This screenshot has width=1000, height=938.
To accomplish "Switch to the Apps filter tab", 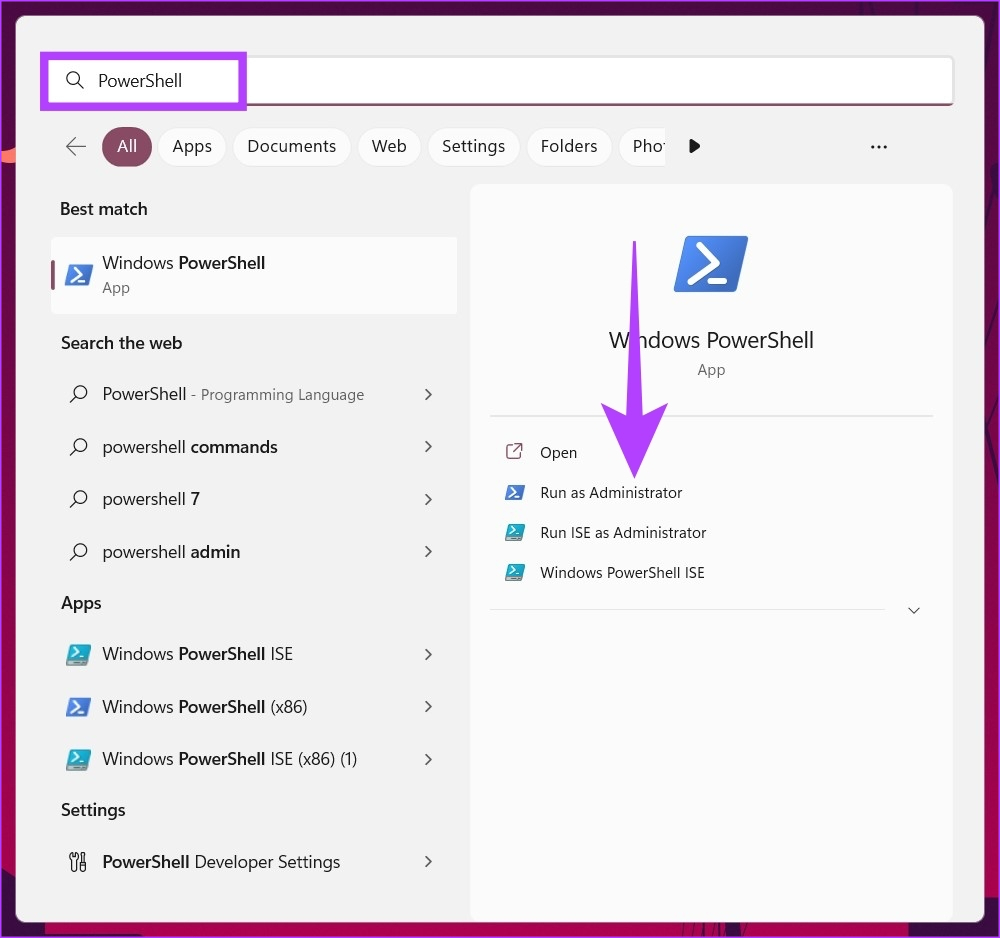I will click(192, 147).
